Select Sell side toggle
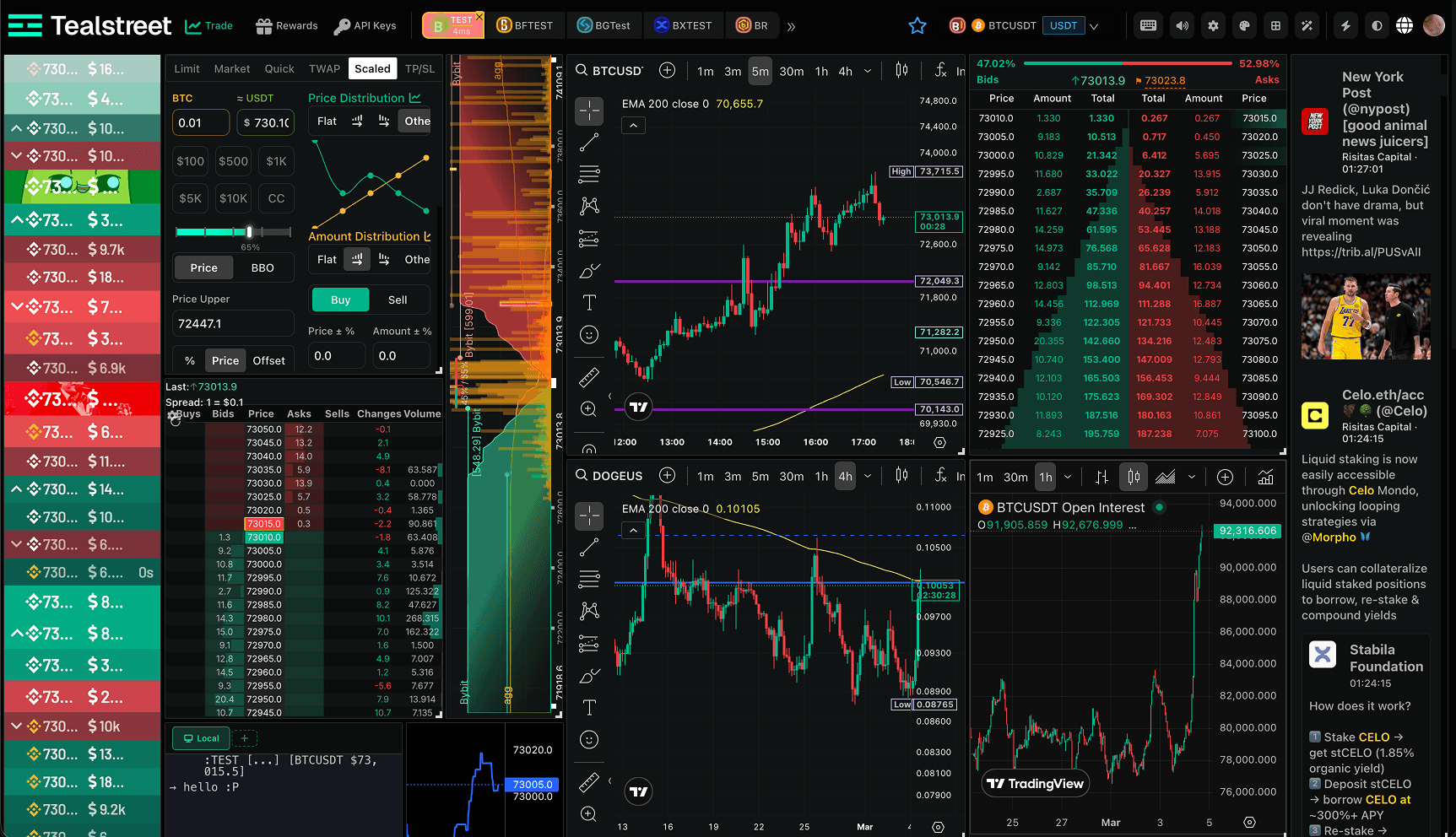This screenshot has width=1456, height=837. coord(398,300)
